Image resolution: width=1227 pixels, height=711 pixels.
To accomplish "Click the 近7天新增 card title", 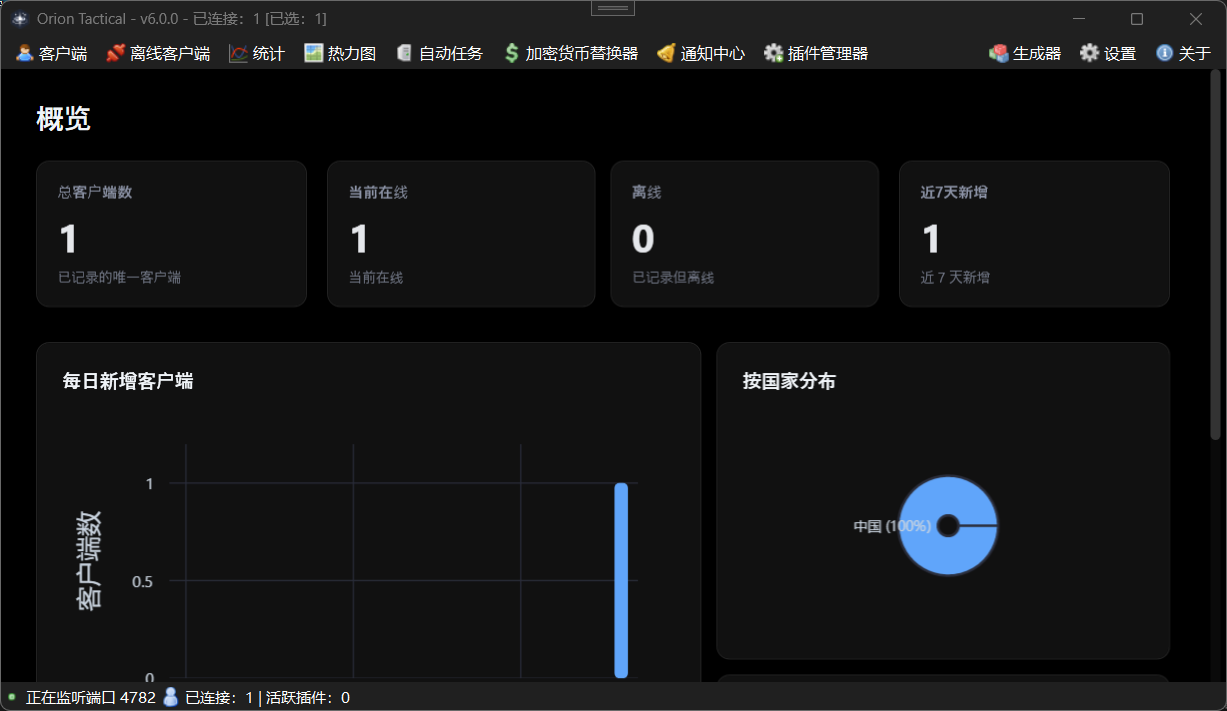I will (954, 192).
